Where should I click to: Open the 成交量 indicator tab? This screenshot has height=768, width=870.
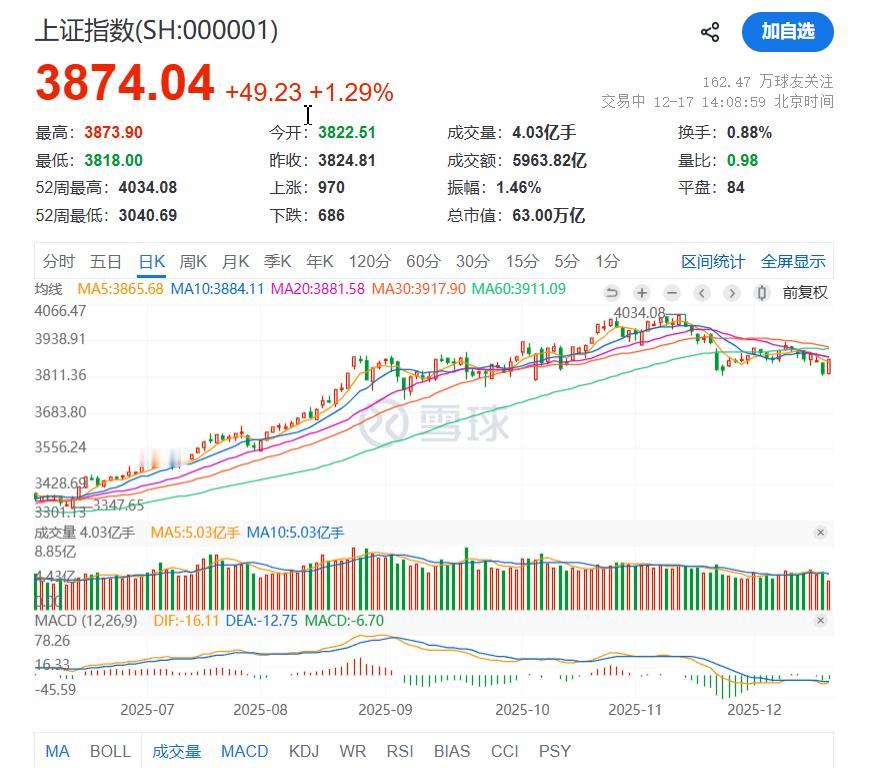[x=176, y=751]
